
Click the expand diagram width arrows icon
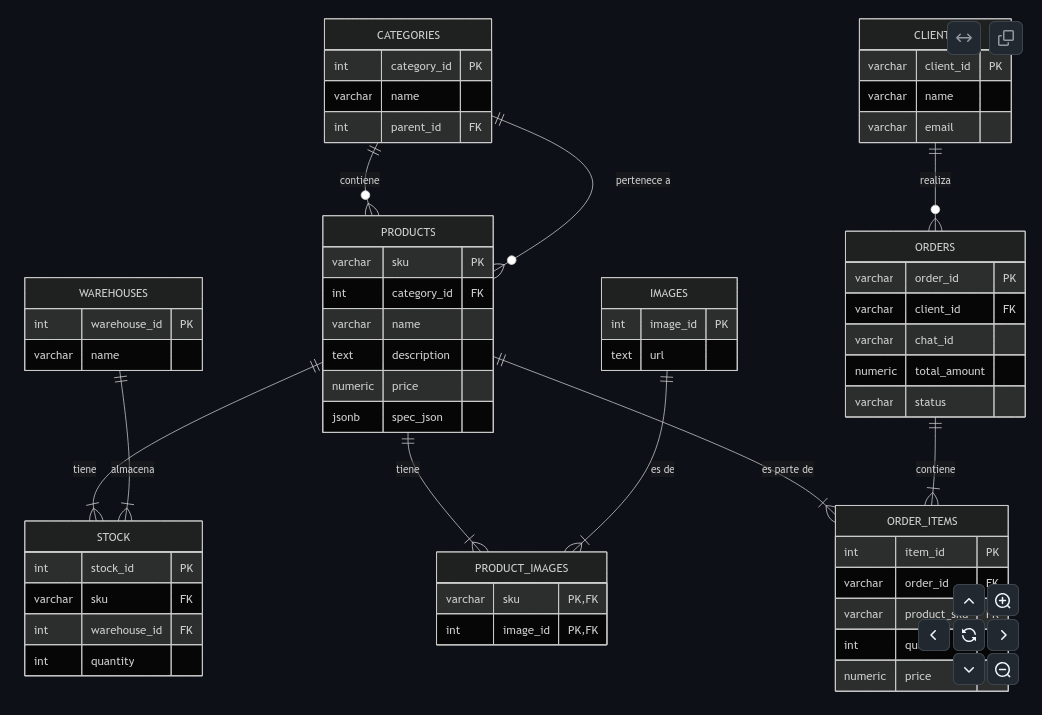tap(964, 38)
